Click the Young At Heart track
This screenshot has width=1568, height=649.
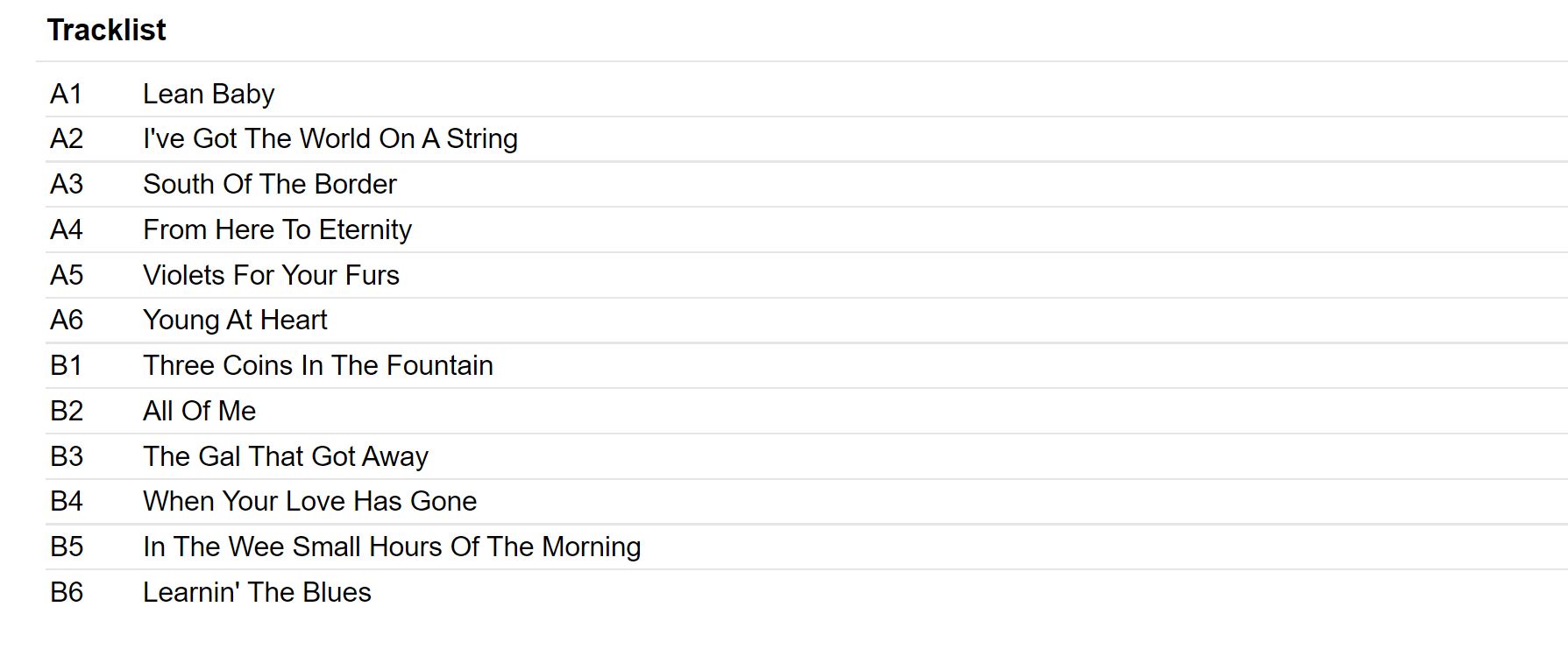coord(235,320)
